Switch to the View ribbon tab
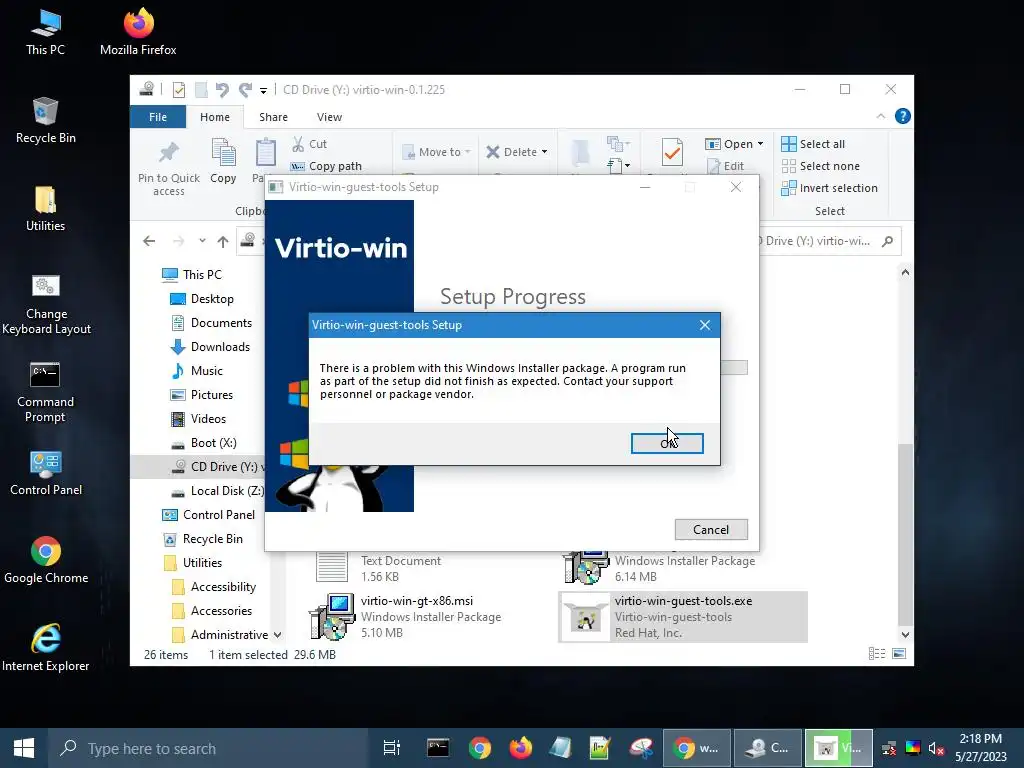The image size is (1024, 768). [329, 117]
